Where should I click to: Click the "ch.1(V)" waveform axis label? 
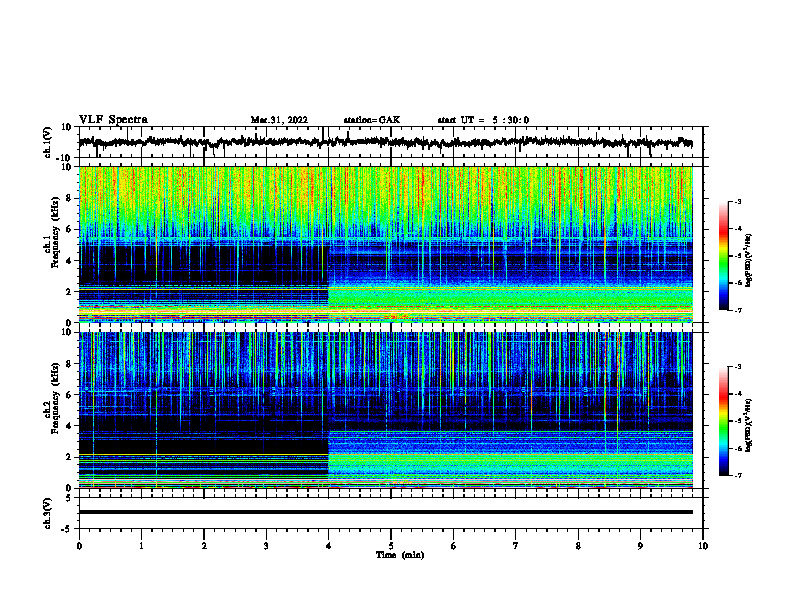pyautogui.click(x=47, y=142)
